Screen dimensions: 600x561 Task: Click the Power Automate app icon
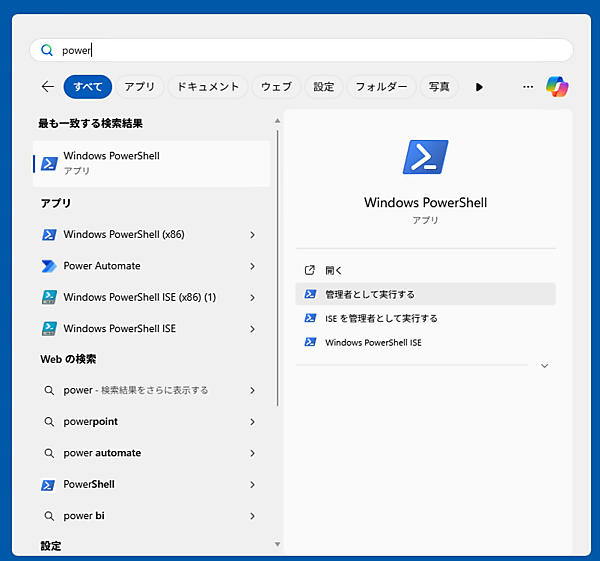click(48, 266)
